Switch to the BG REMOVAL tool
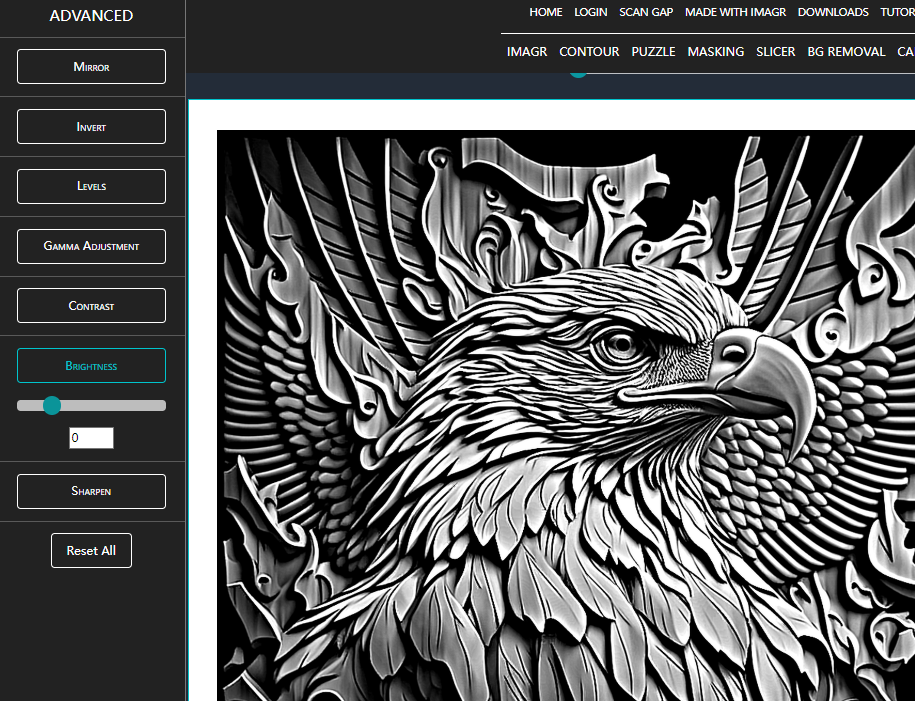 point(846,52)
